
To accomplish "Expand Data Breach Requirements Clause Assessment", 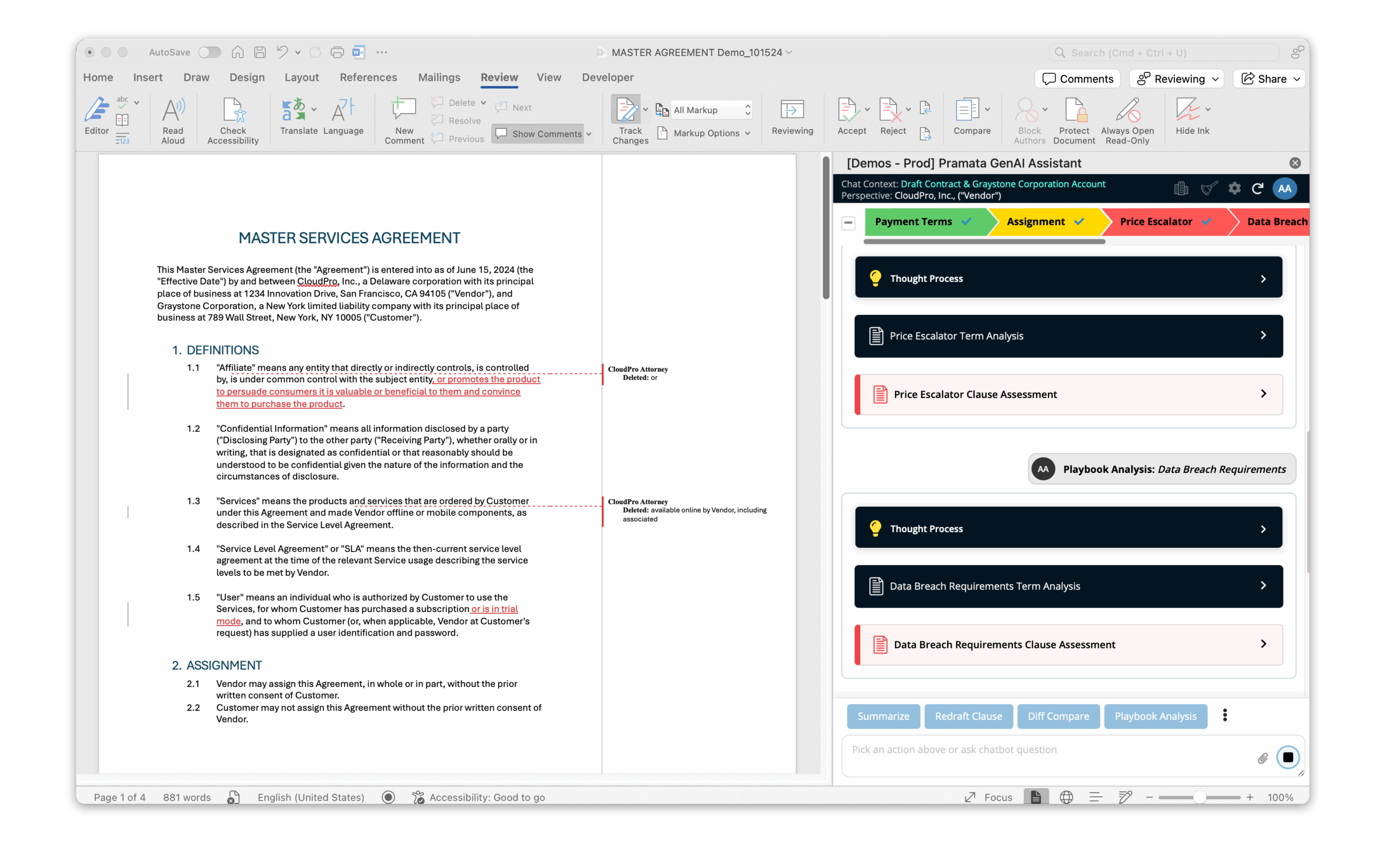I will click(x=1068, y=644).
